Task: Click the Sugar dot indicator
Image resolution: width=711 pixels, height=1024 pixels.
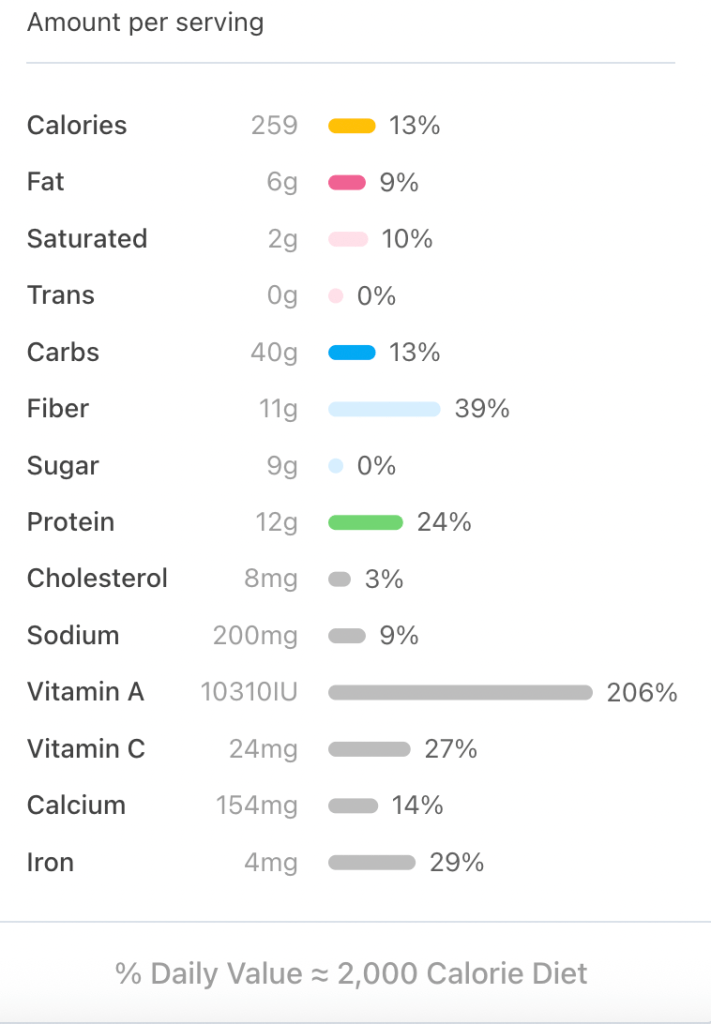Action: 336,466
